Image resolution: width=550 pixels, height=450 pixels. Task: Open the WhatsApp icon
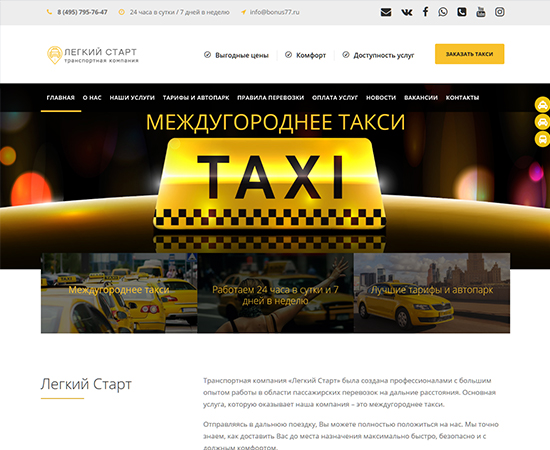pos(443,12)
